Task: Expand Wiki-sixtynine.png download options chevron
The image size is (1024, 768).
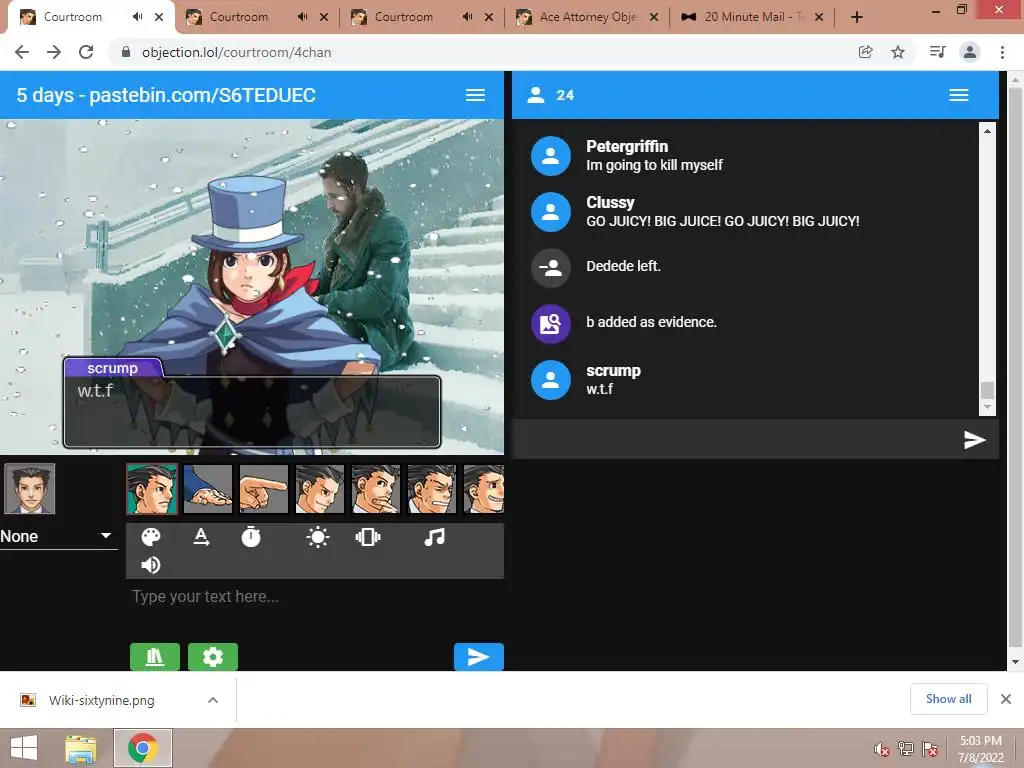Action: click(x=213, y=700)
